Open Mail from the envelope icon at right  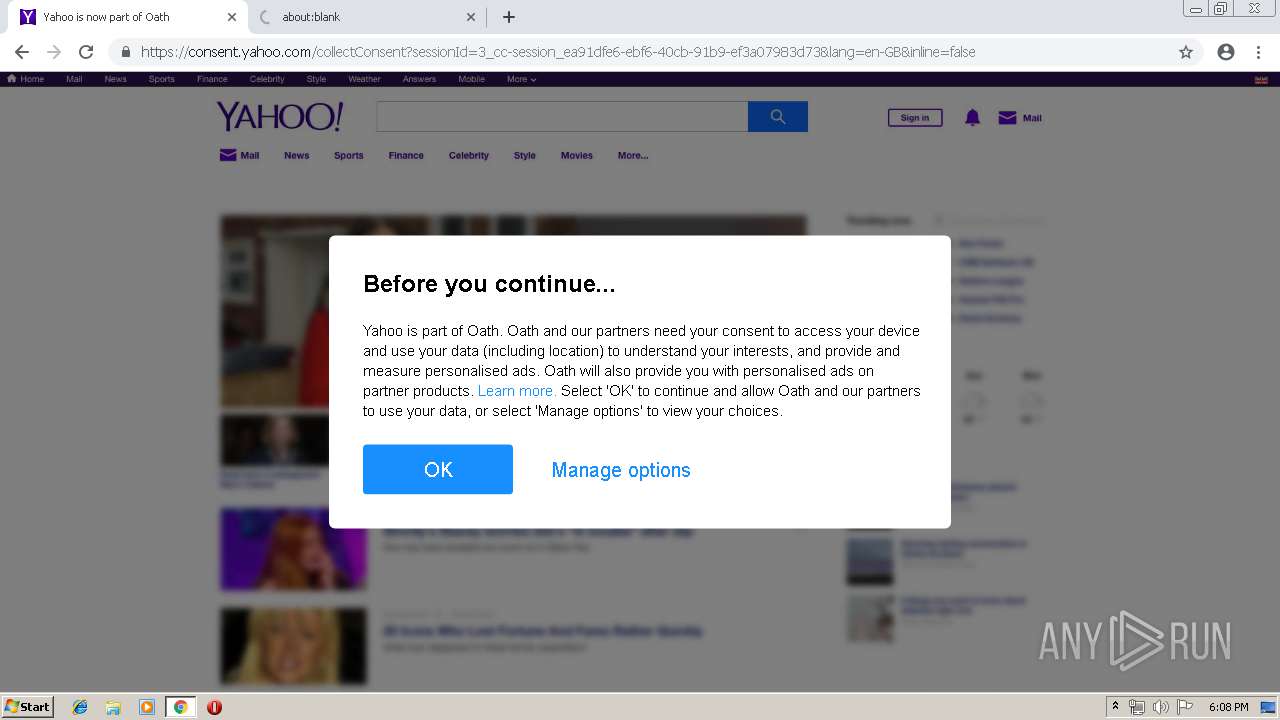pyautogui.click(x=1019, y=118)
